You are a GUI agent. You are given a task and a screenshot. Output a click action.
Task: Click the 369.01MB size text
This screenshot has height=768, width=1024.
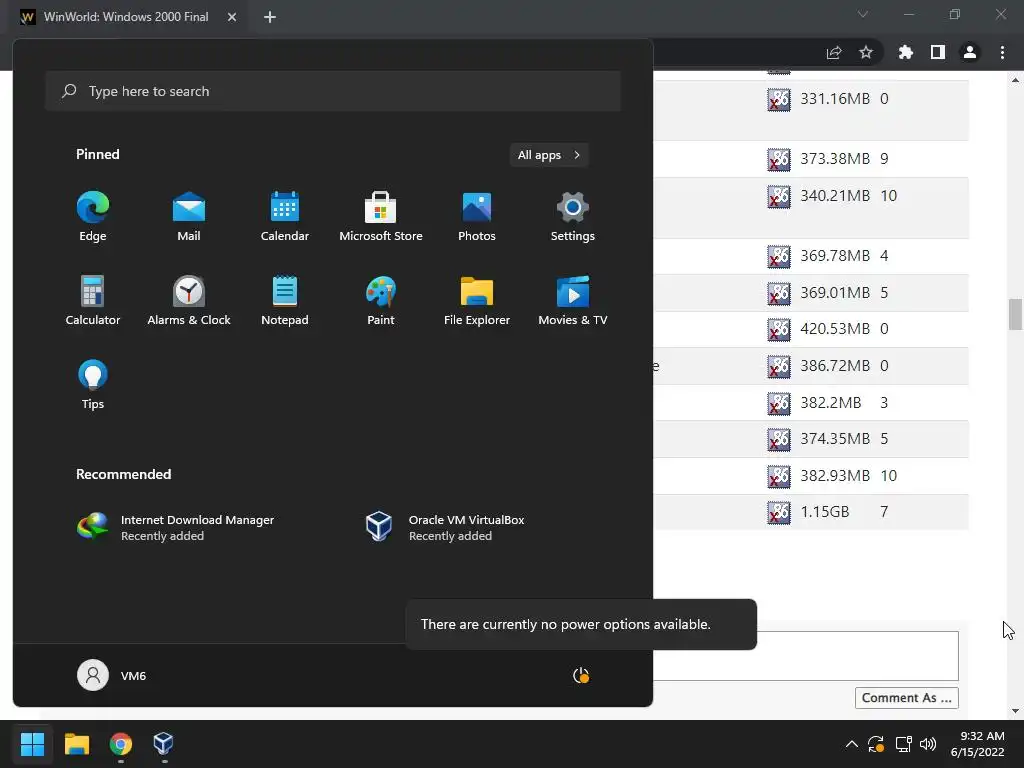coord(835,293)
